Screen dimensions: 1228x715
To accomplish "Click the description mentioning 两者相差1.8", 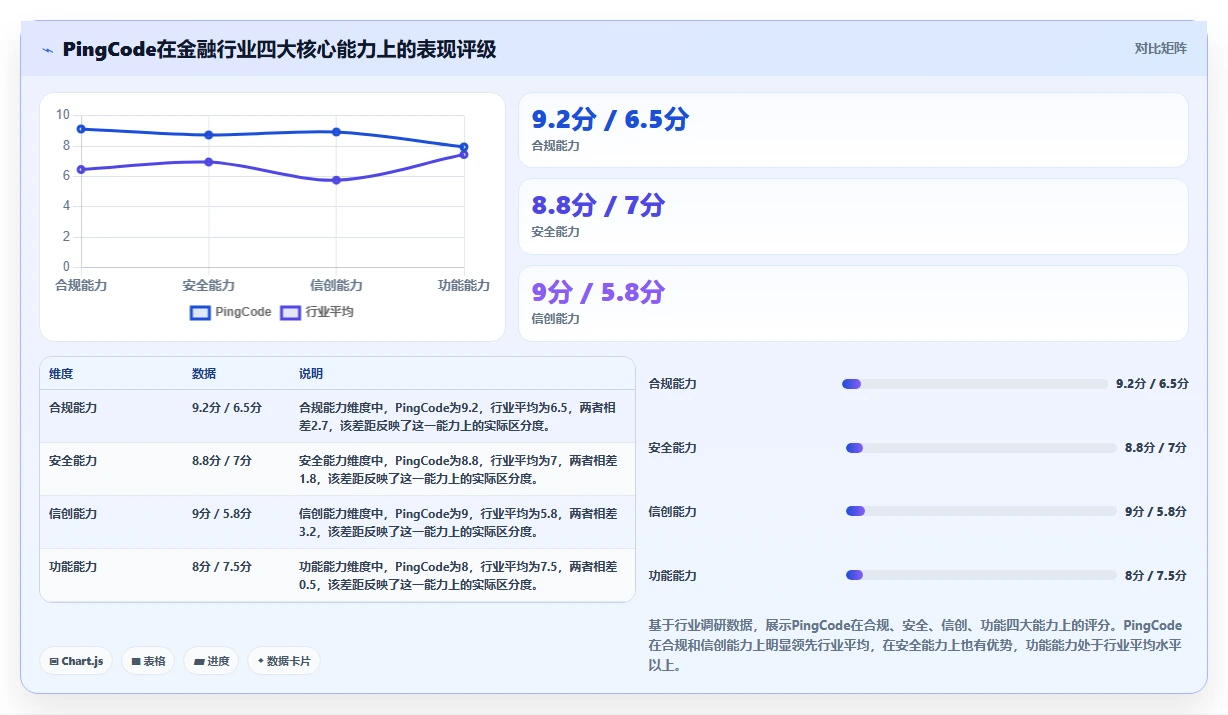I will tap(459, 470).
